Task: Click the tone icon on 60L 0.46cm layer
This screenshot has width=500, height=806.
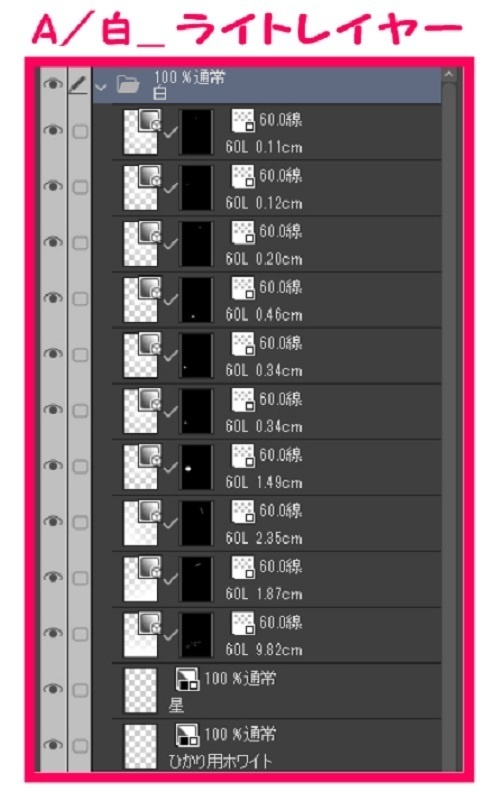Action: click(x=243, y=288)
